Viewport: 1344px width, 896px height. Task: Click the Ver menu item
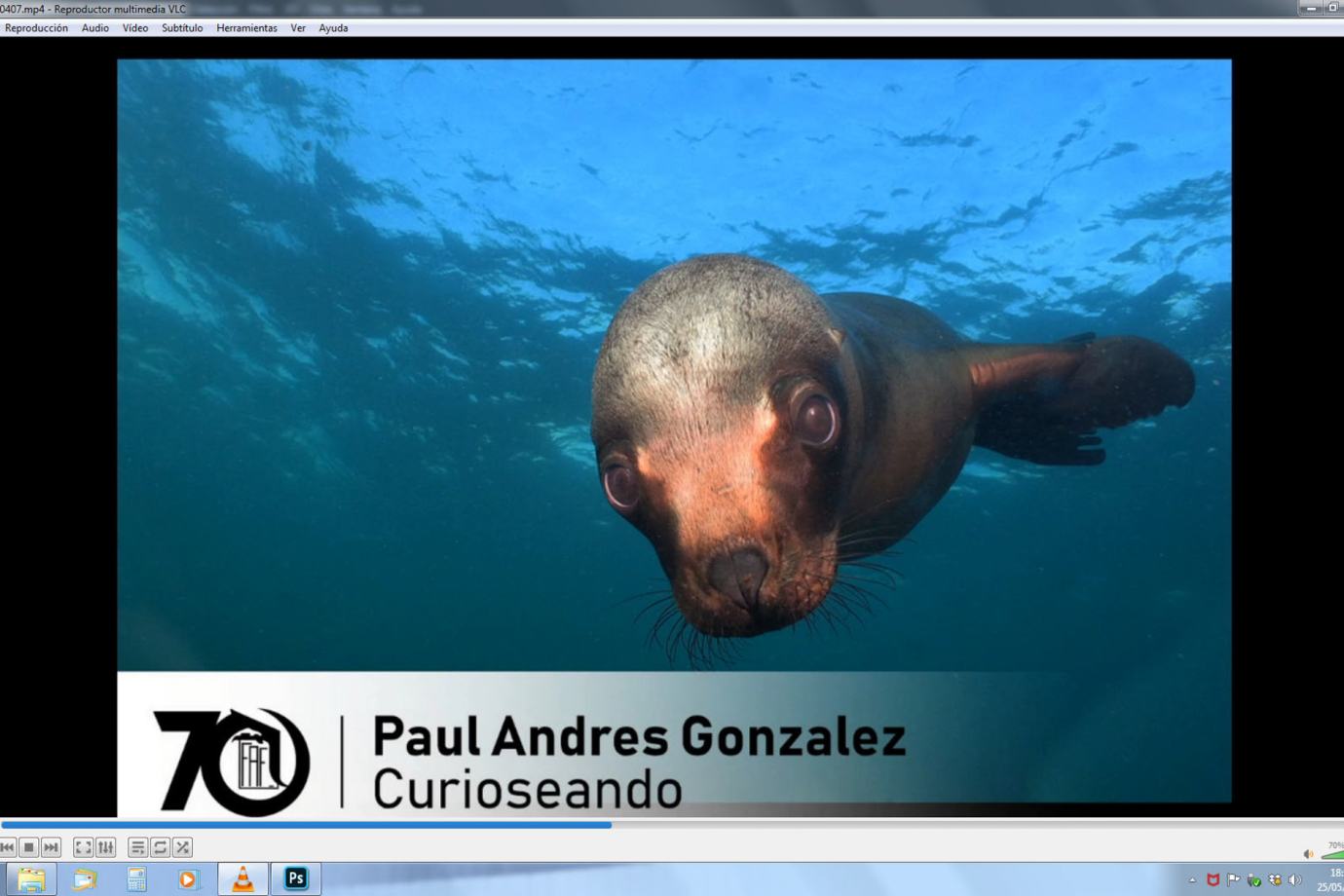click(298, 28)
